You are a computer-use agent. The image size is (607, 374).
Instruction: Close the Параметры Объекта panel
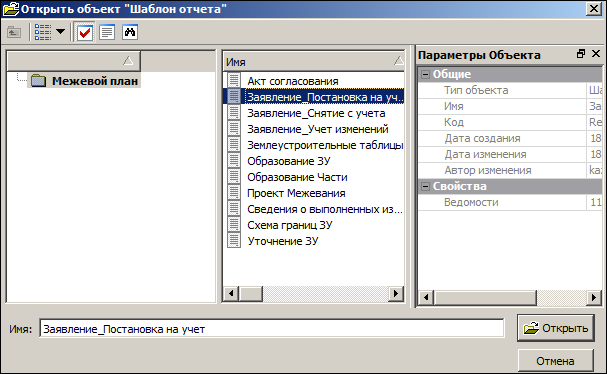tap(596, 54)
